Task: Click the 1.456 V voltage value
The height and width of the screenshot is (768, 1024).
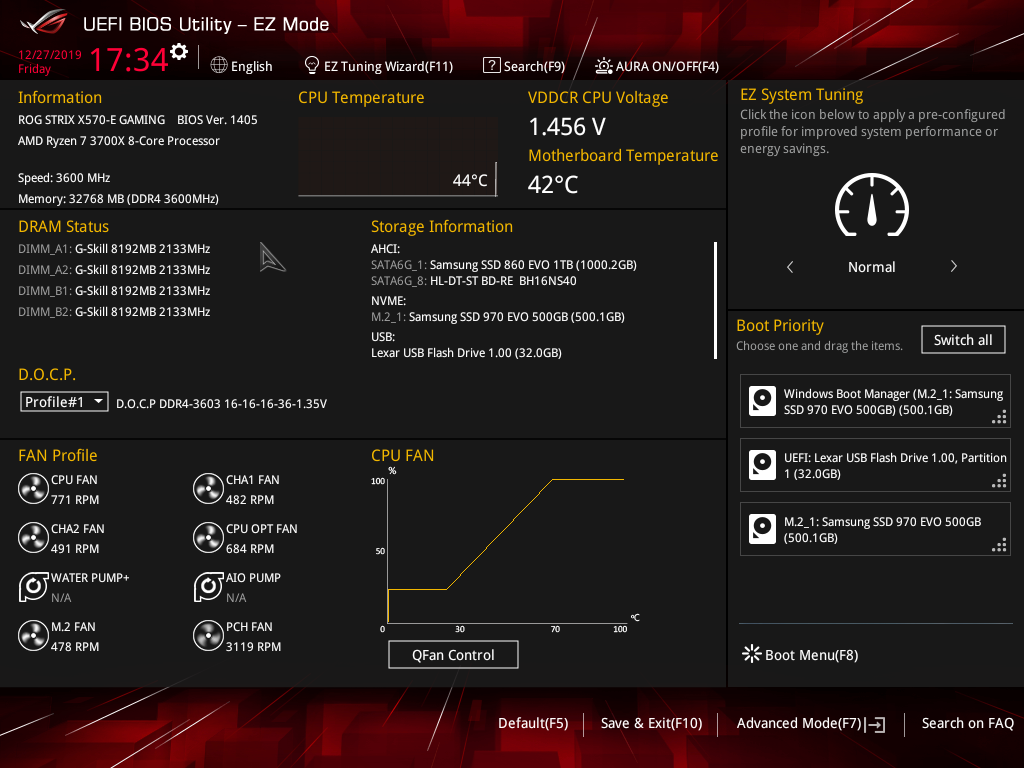Action: click(567, 127)
